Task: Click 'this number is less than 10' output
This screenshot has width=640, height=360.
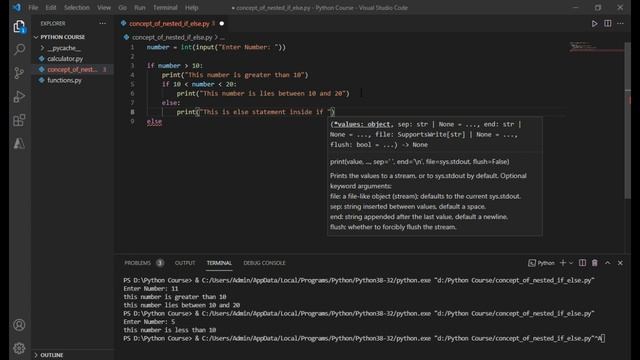Action: tap(170, 330)
